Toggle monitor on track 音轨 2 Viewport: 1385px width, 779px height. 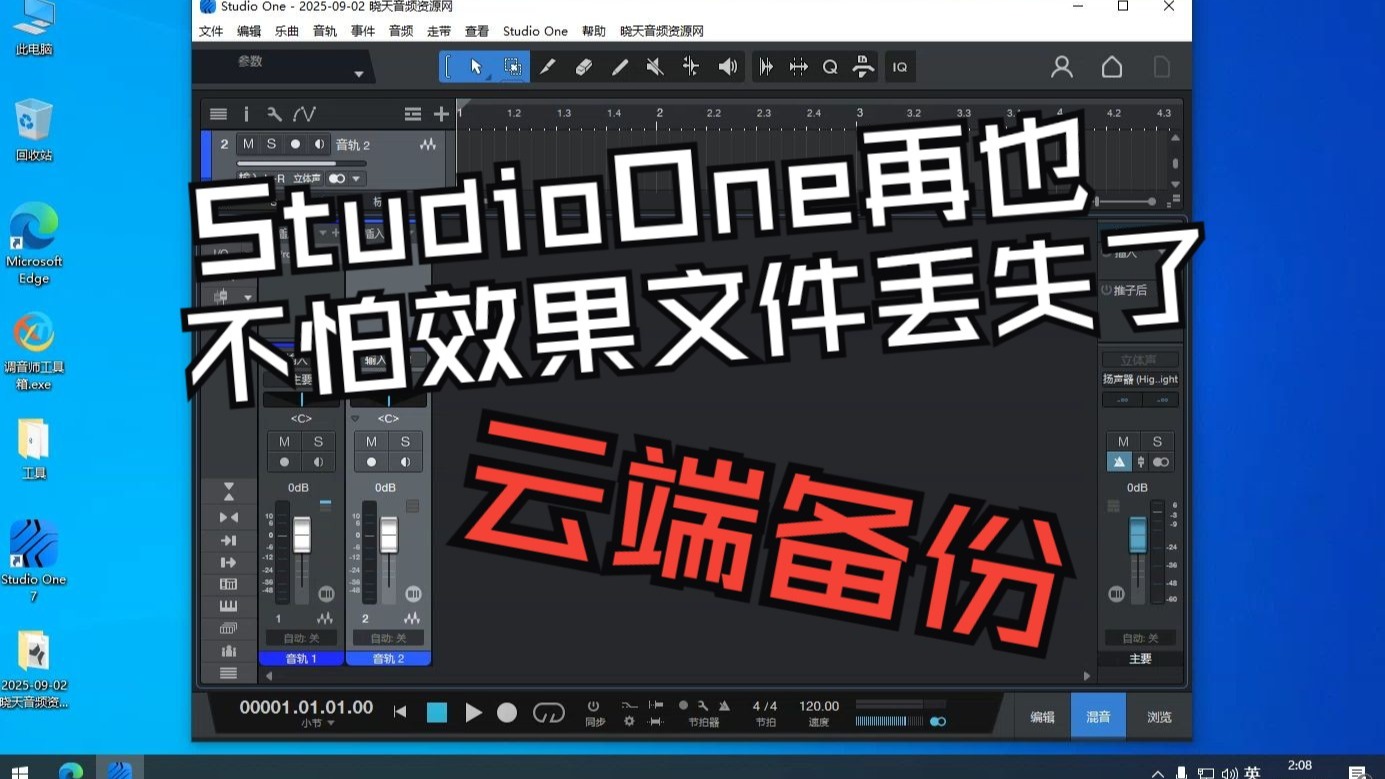point(319,144)
